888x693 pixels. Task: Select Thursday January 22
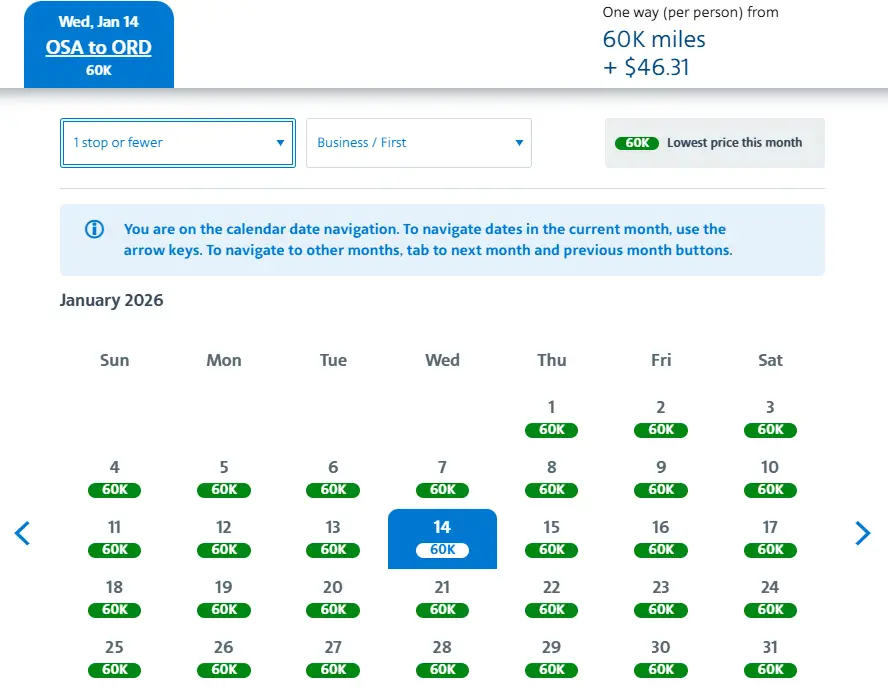[x=551, y=599]
